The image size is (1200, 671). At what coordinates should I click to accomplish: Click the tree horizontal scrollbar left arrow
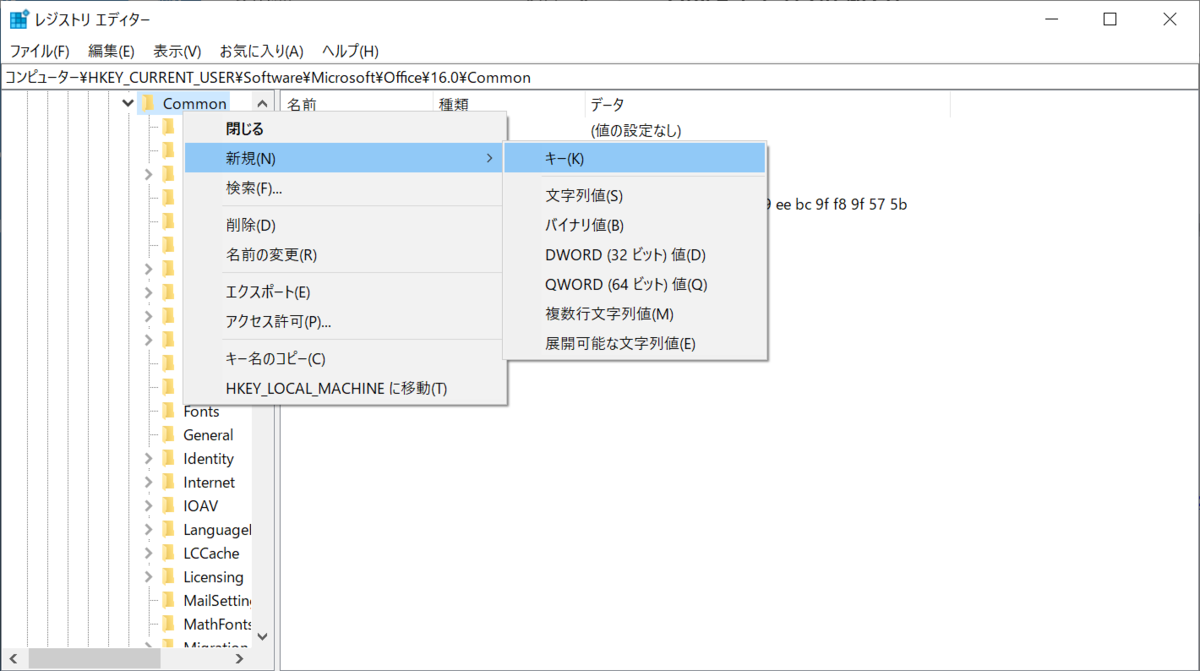pyautogui.click(x=14, y=660)
